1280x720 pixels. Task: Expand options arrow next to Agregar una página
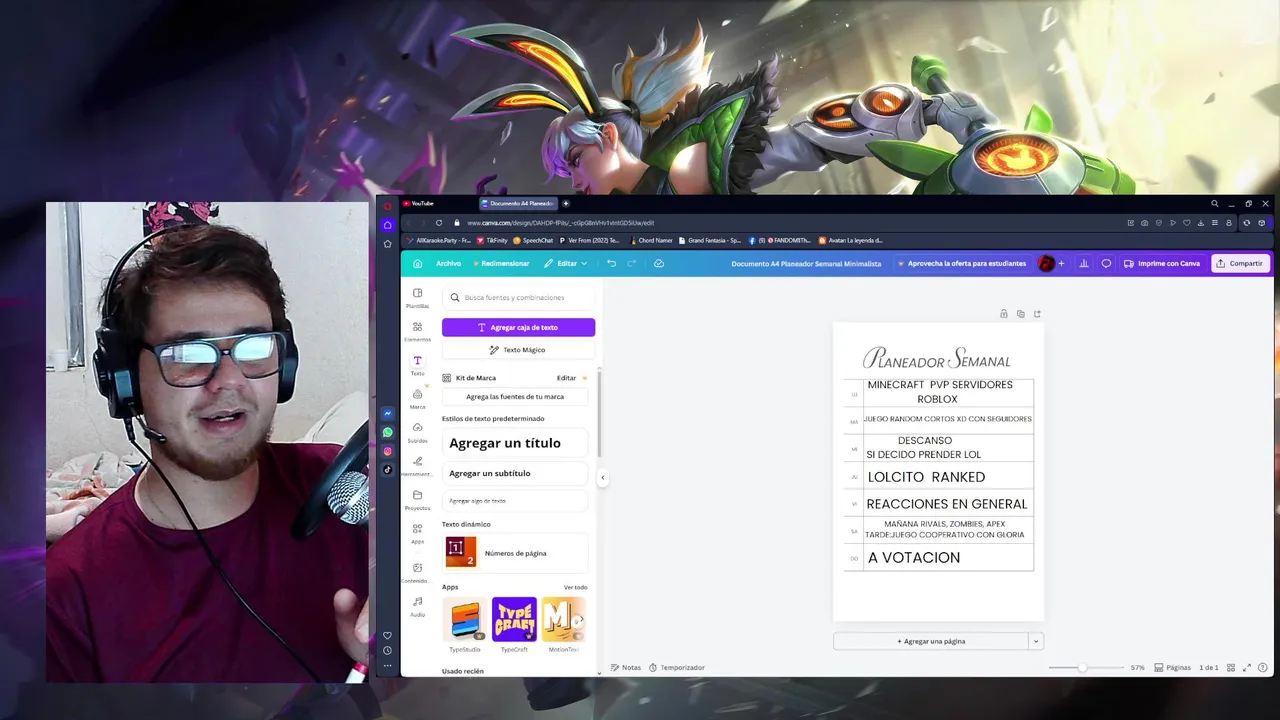(1036, 641)
